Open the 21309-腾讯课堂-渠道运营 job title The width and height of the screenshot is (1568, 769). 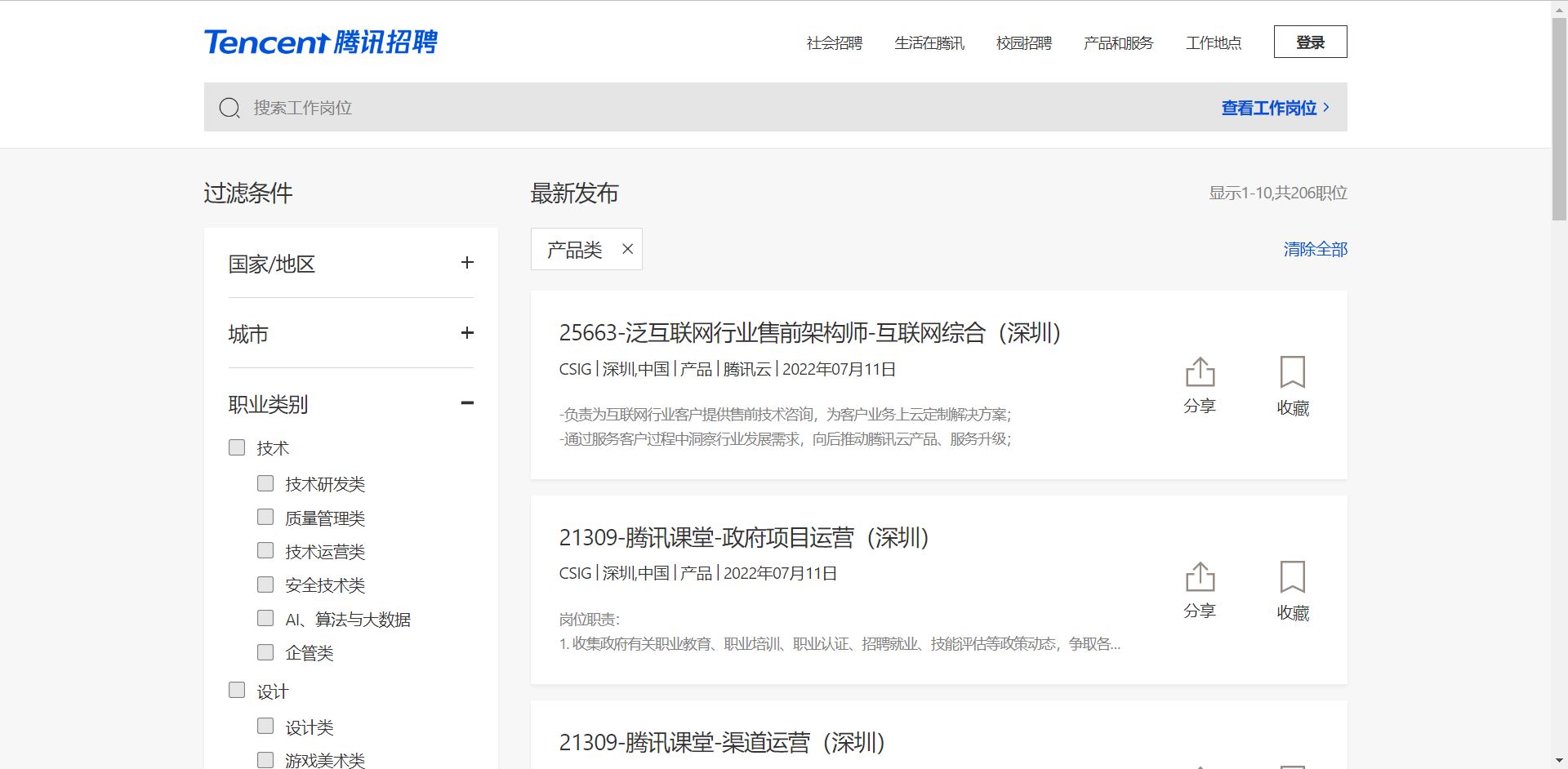(x=722, y=743)
